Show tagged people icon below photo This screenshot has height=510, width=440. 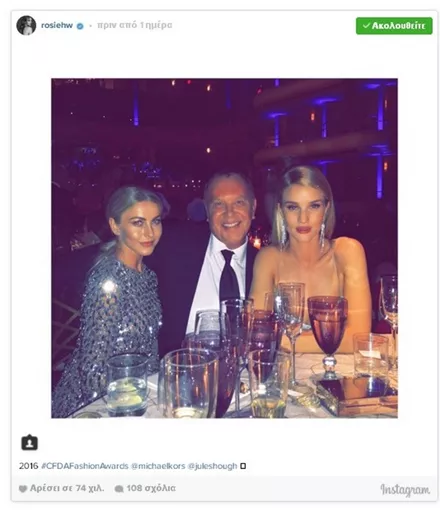(30, 443)
